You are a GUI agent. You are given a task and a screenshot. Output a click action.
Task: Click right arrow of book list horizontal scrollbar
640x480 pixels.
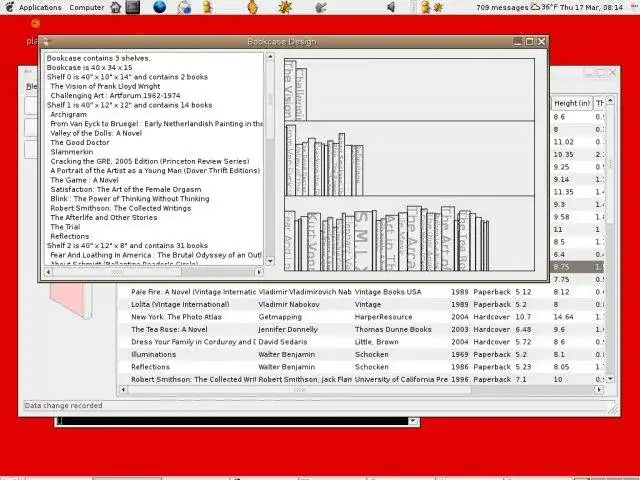(259, 271)
